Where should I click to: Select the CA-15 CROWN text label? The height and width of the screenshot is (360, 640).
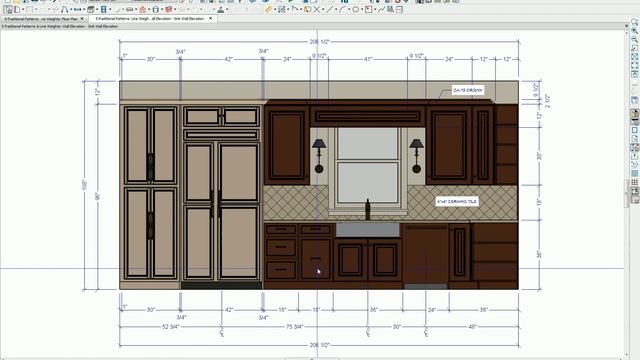[468, 90]
